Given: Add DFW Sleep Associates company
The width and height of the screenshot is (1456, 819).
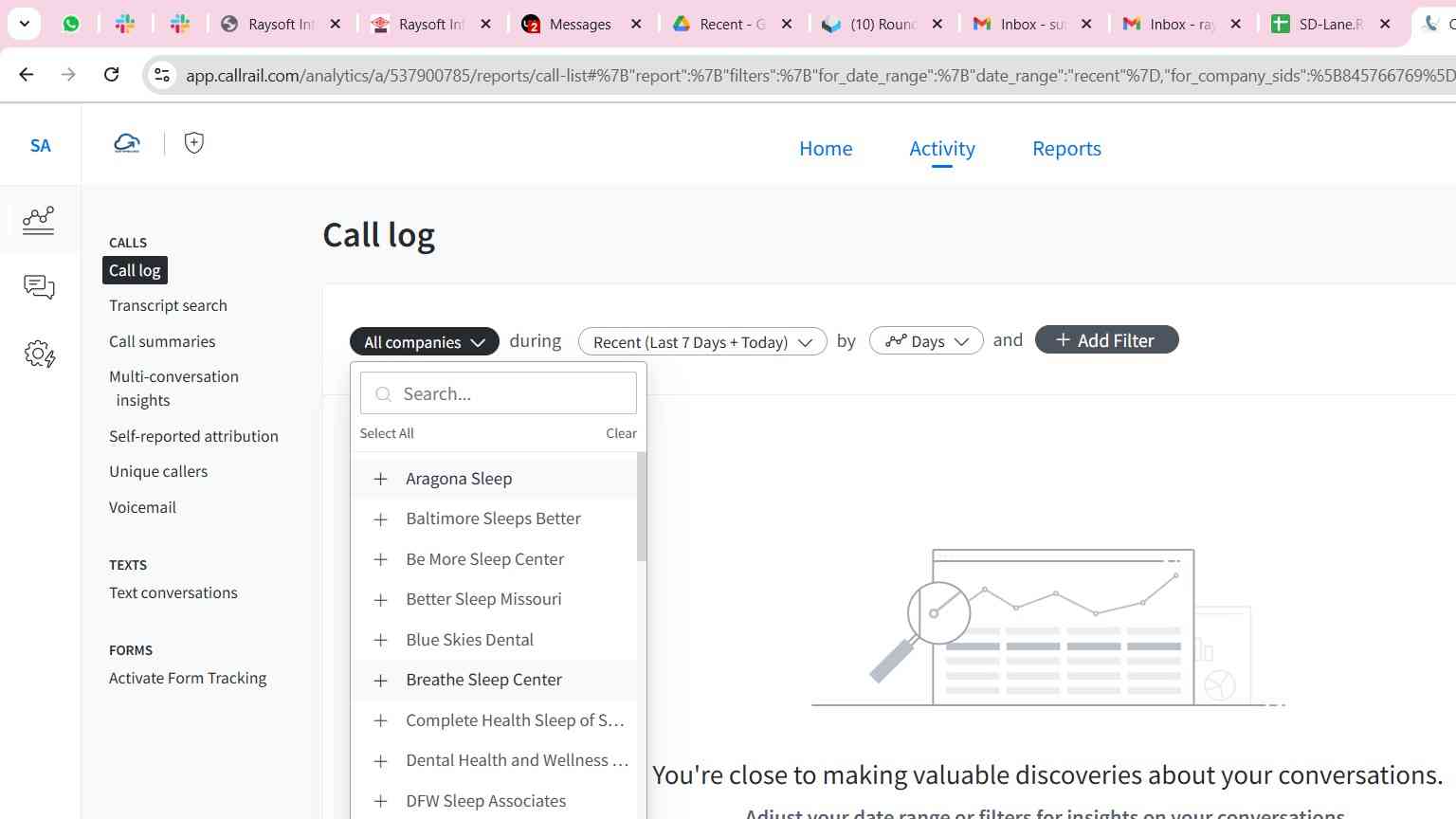Looking at the screenshot, I should click(493, 801).
